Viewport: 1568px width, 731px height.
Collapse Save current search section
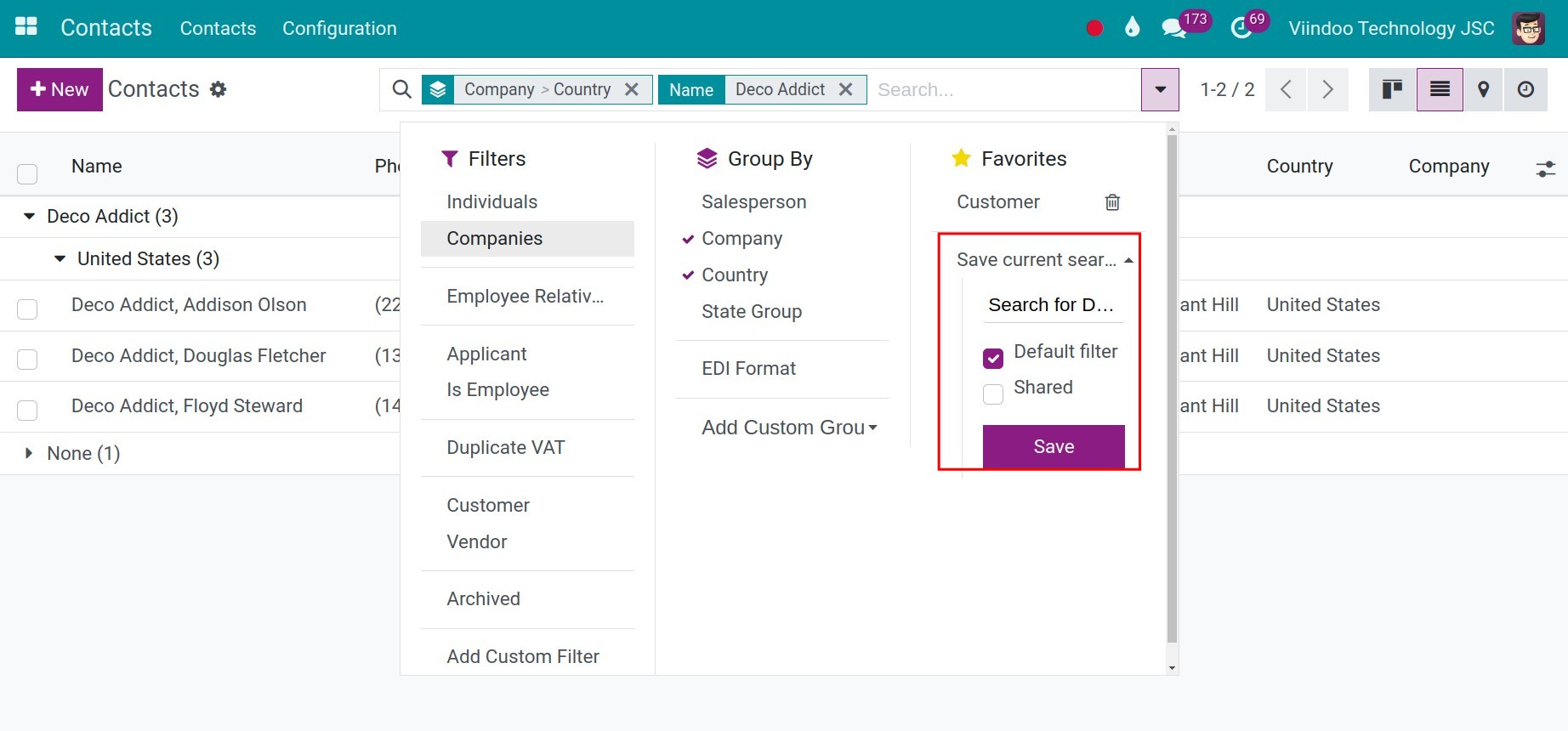(1045, 259)
